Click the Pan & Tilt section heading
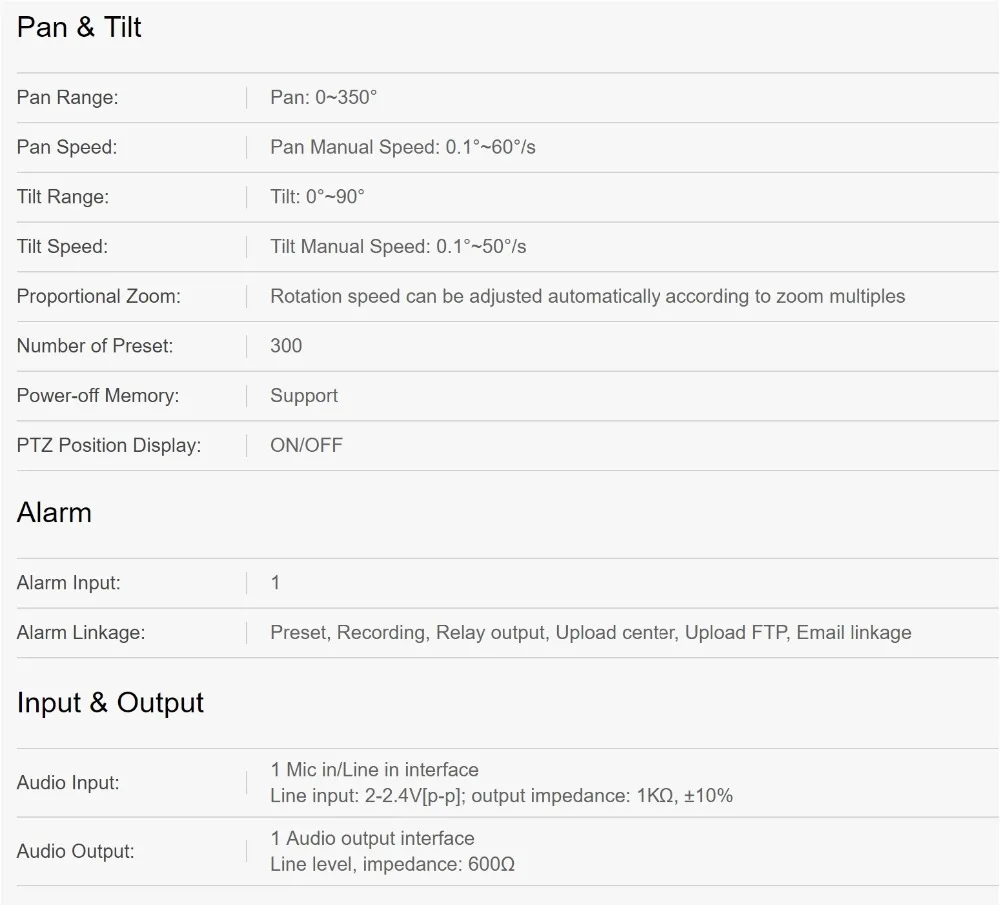 (x=79, y=28)
